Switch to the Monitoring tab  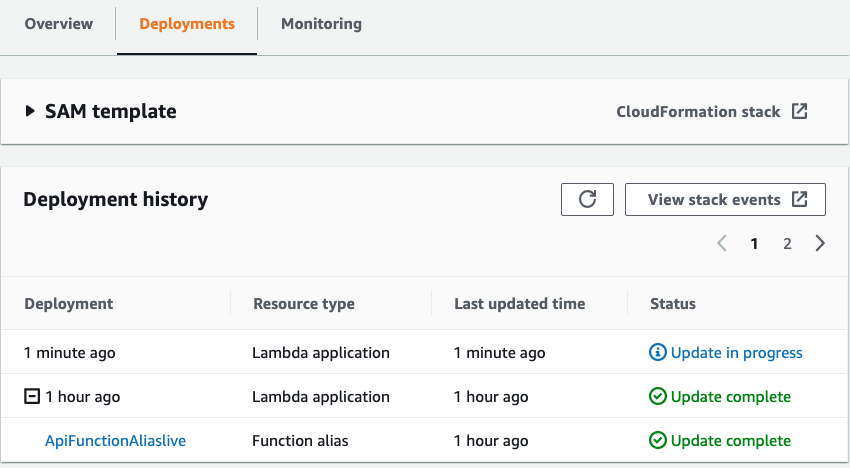321,24
